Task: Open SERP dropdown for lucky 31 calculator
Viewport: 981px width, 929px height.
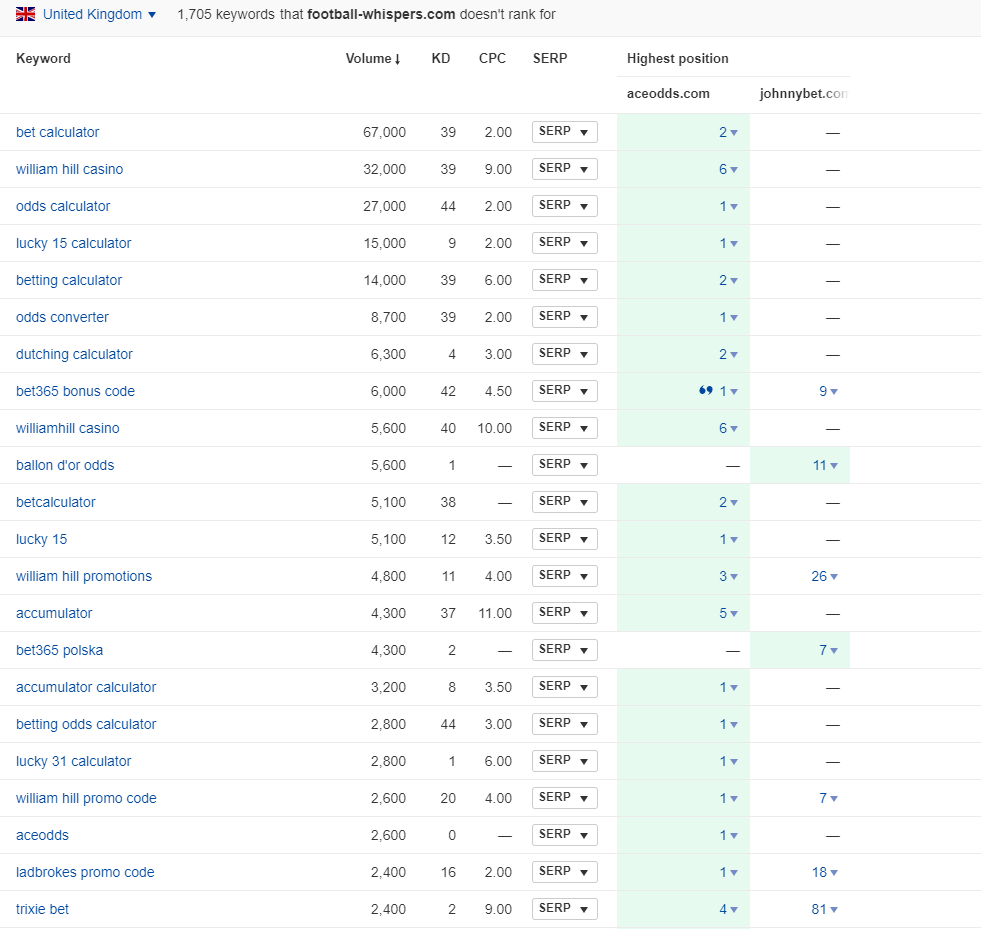Action: tap(564, 761)
